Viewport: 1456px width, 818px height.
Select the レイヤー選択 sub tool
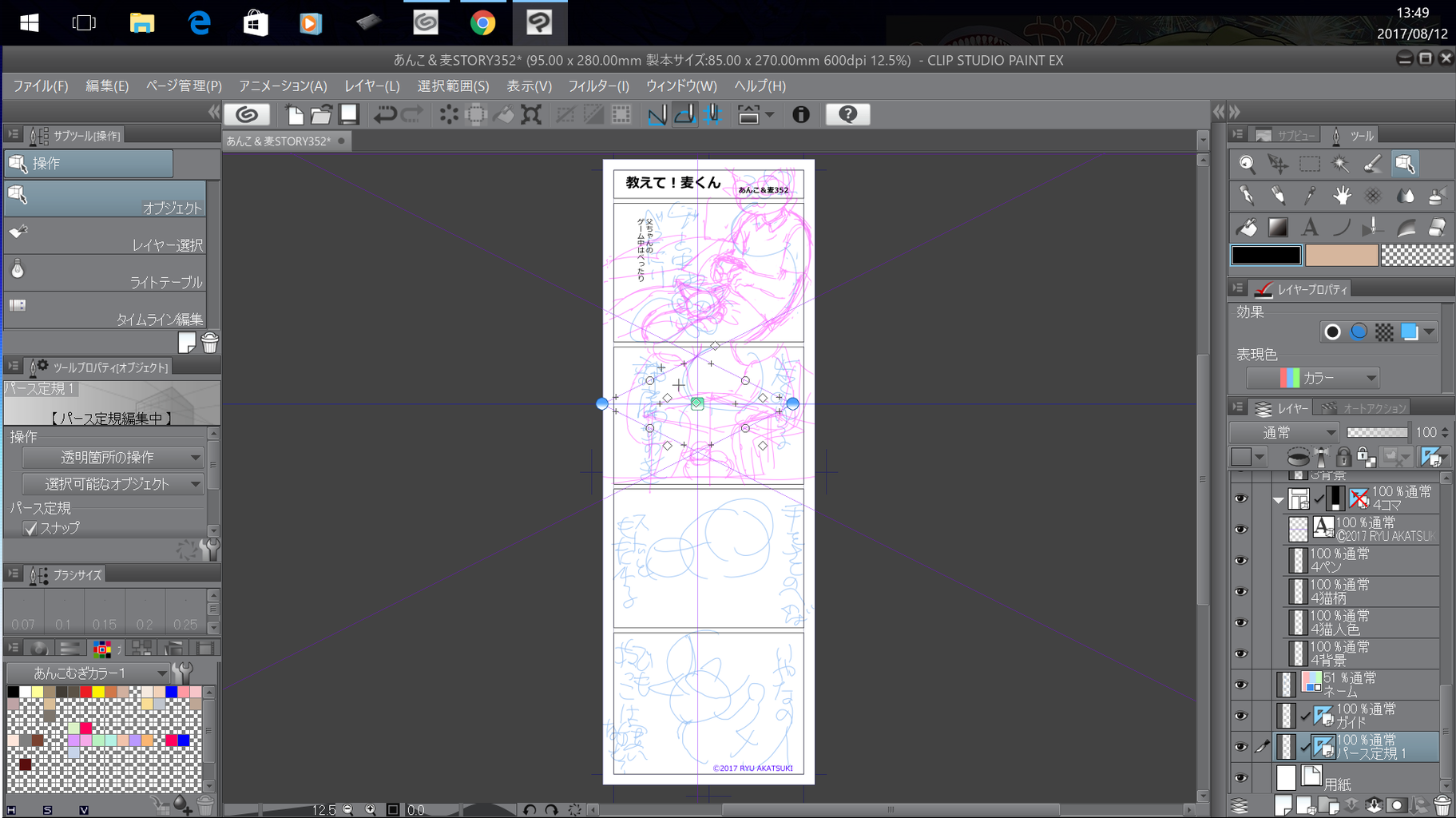pyautogui.click(x=105, y=237)
